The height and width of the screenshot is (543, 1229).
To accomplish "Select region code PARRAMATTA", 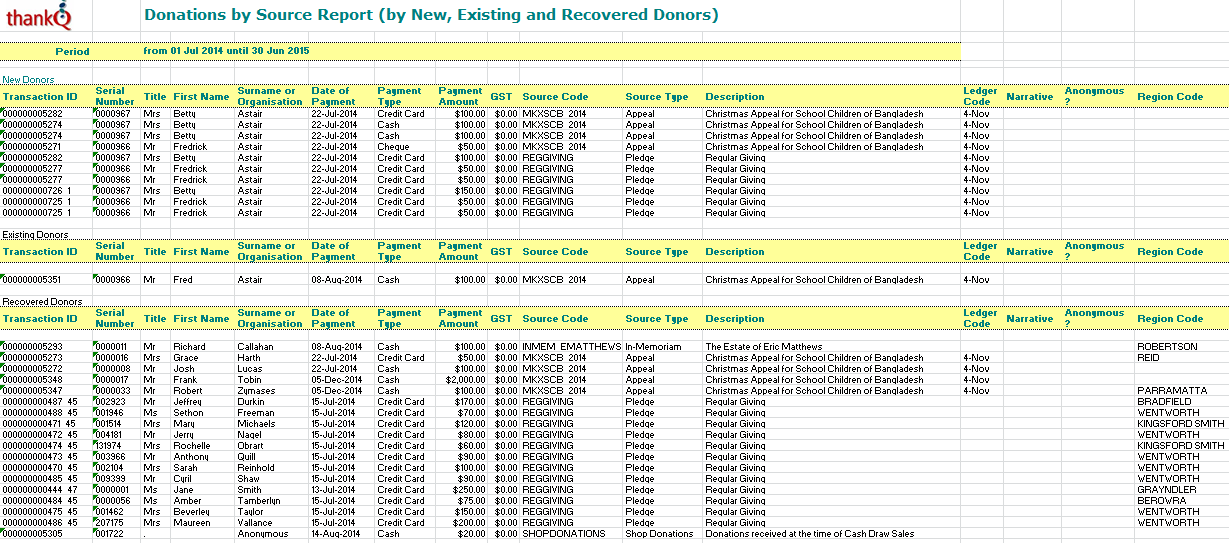I will tap(1172, 391).
